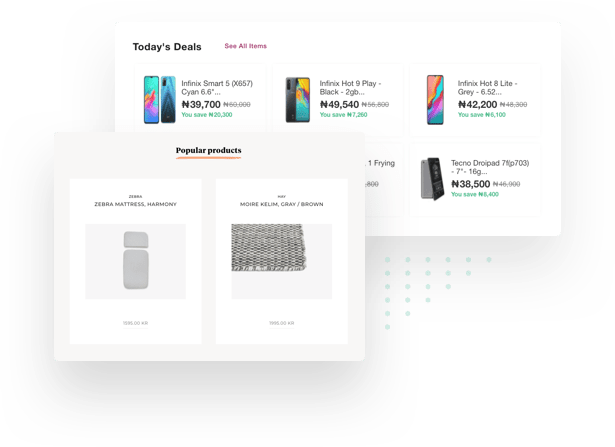Click the Infinix Hot 9 Play product title
The height and width of the screenshot is (447, 615).
click(352, 88)
